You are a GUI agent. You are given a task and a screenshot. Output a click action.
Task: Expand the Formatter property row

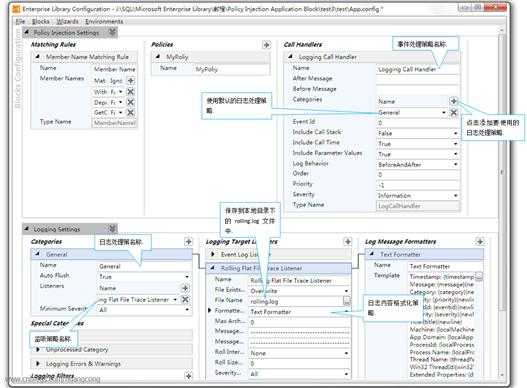210,310
